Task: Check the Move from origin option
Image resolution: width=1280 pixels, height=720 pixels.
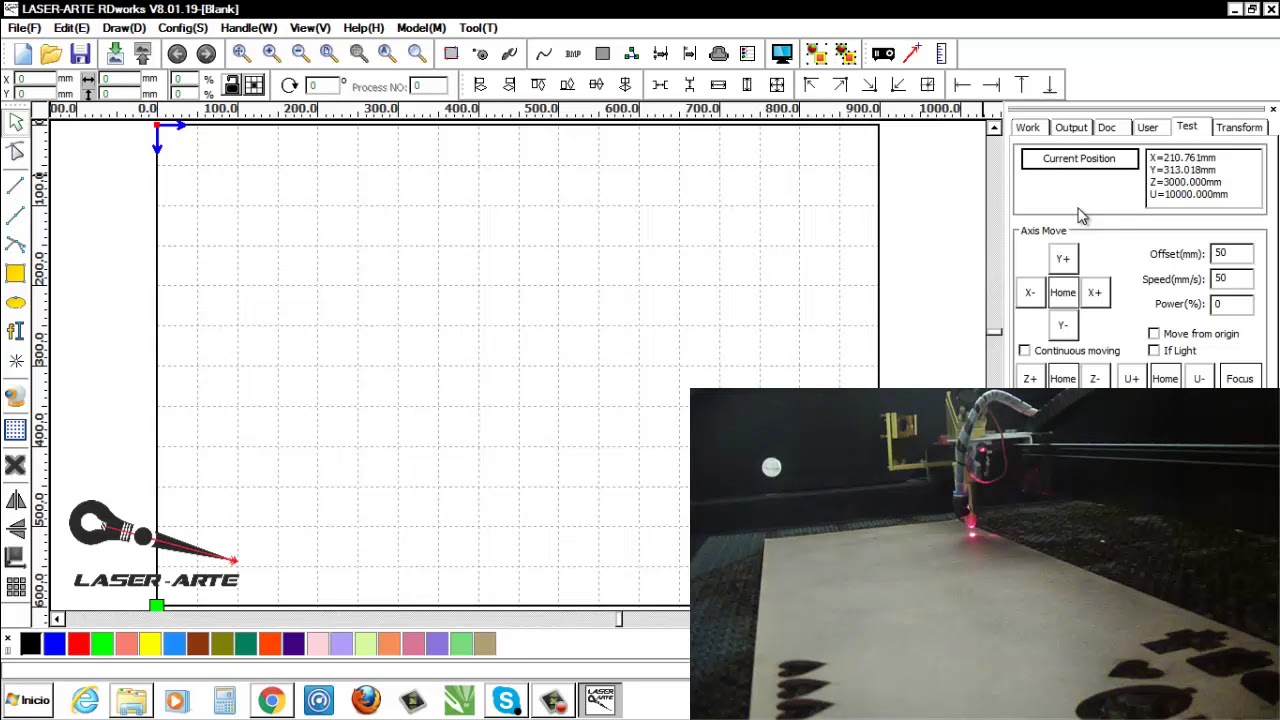Action: coord(1154,334)
